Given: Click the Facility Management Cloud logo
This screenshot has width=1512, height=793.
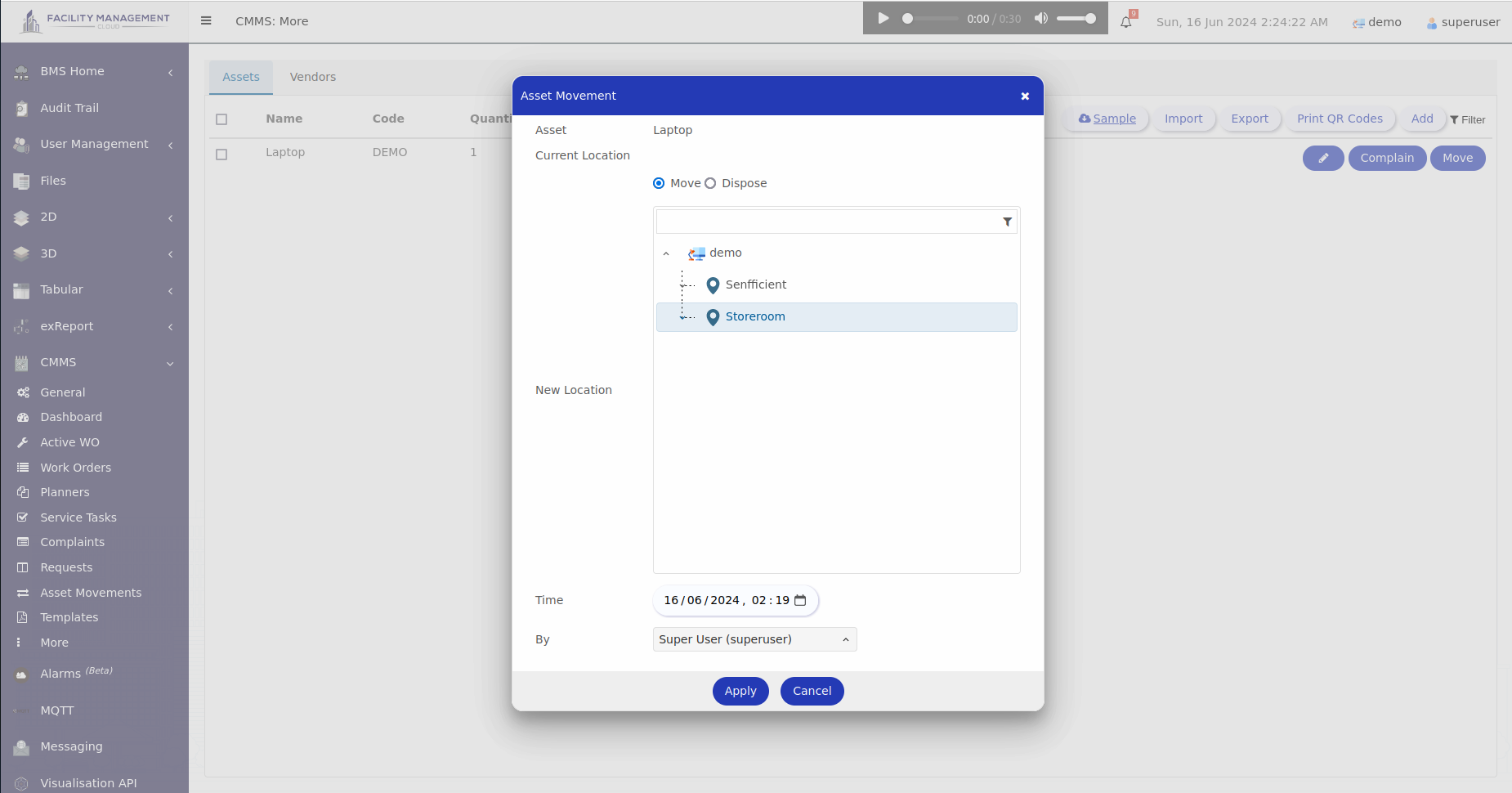Looking at the screenshot, I should click(94, 20).
